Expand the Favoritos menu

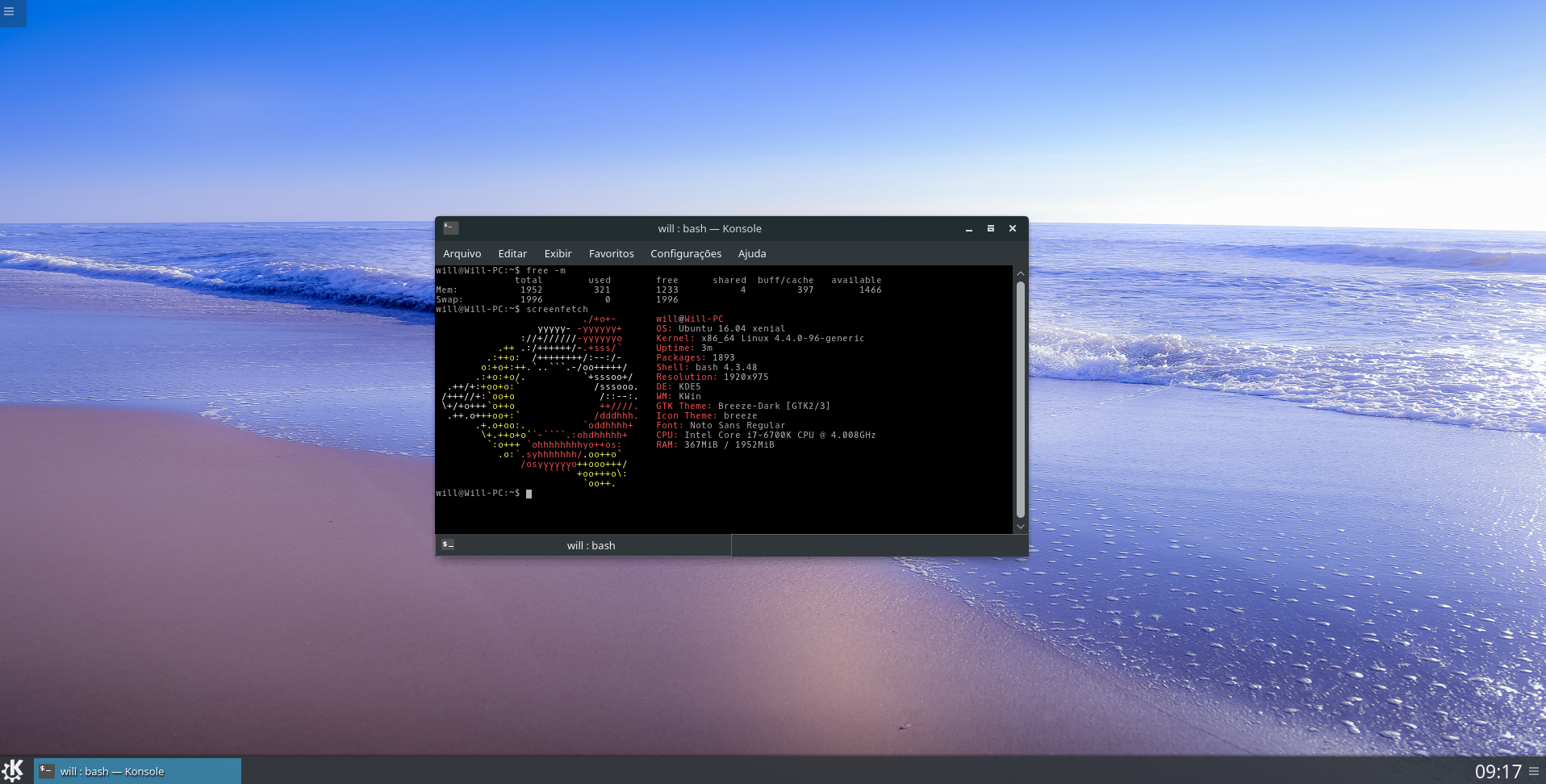point(611,253)
